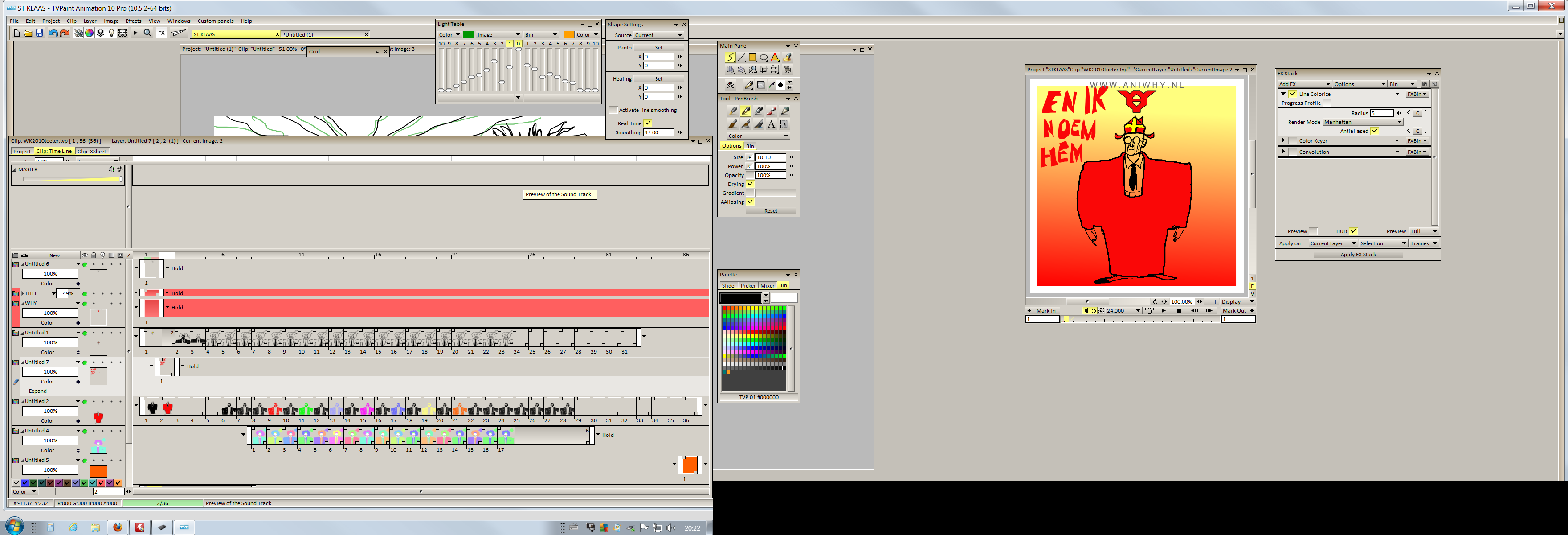Screen dimensions: 1568x535
Task: Open the Custom panels menu
Action: point(216,21)
